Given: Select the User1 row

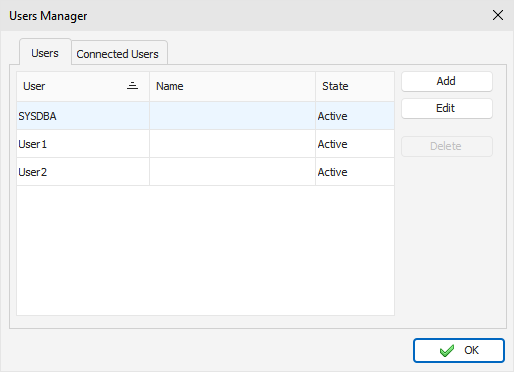Looking at the screenshot, I should click(205, 144).
